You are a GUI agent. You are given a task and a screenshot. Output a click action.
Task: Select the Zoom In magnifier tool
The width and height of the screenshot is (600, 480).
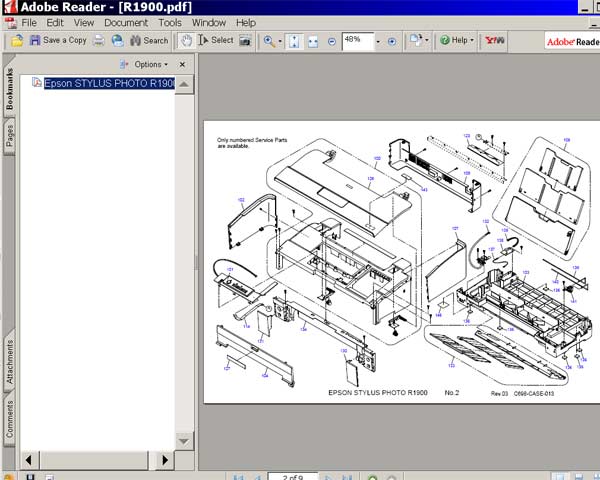click(x=269, y=41)
